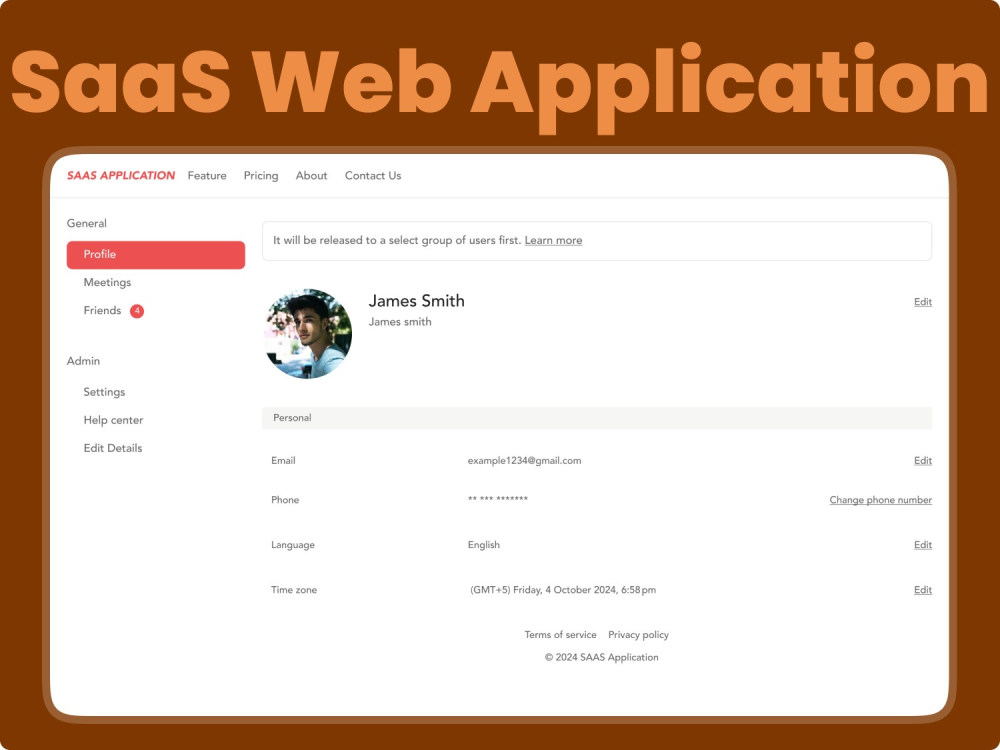The image size is (1000, 750).
Task: Open Edit Details in sidebar
Action: click(x=113, y=448)
